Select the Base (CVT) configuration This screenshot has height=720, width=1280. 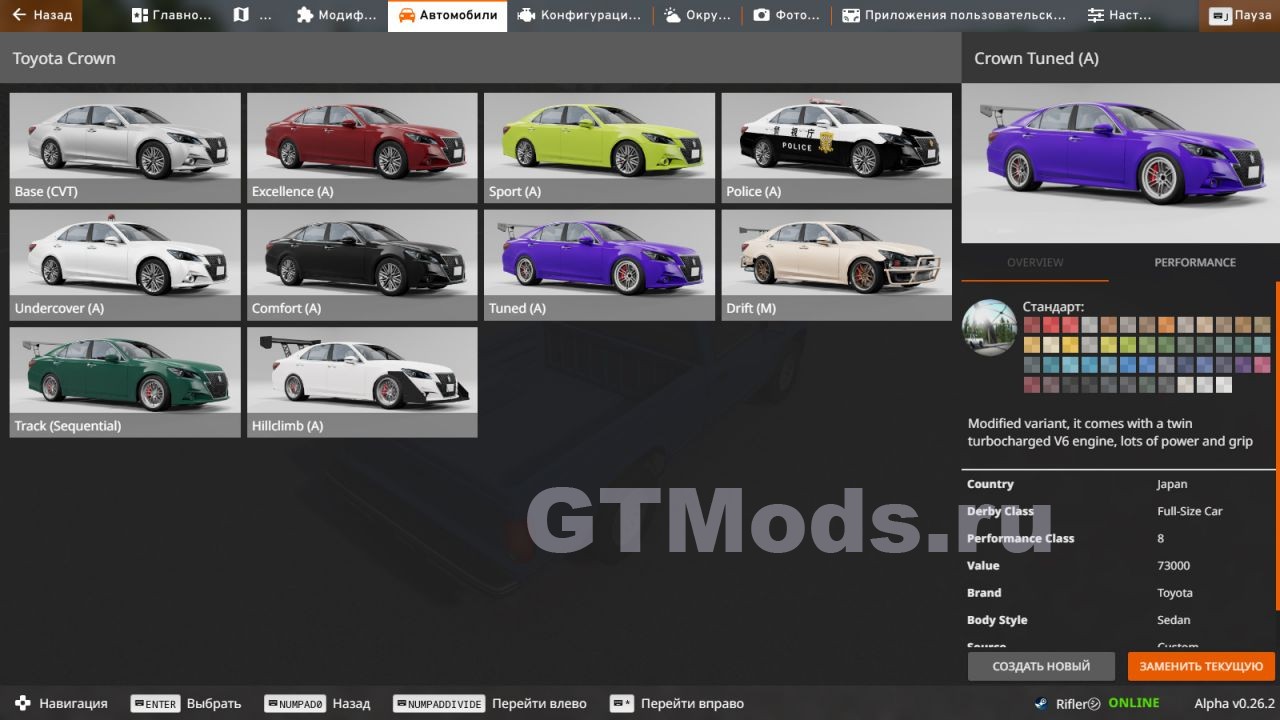point(125,148)
